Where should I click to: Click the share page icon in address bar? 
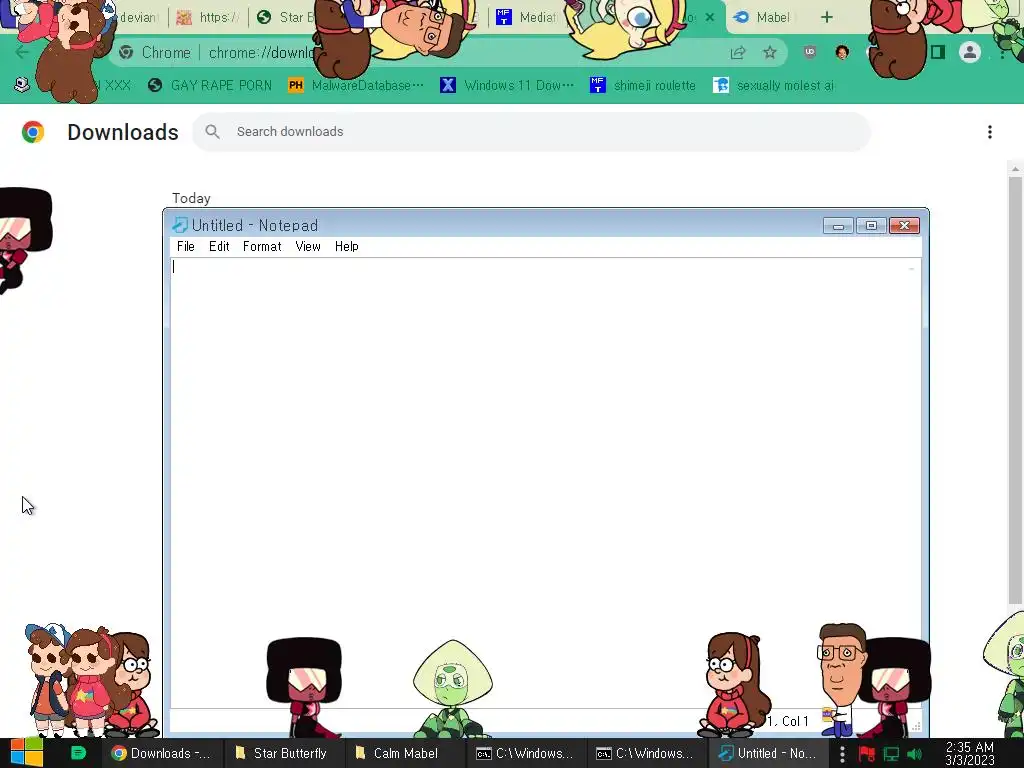click(x=738, y=53)
